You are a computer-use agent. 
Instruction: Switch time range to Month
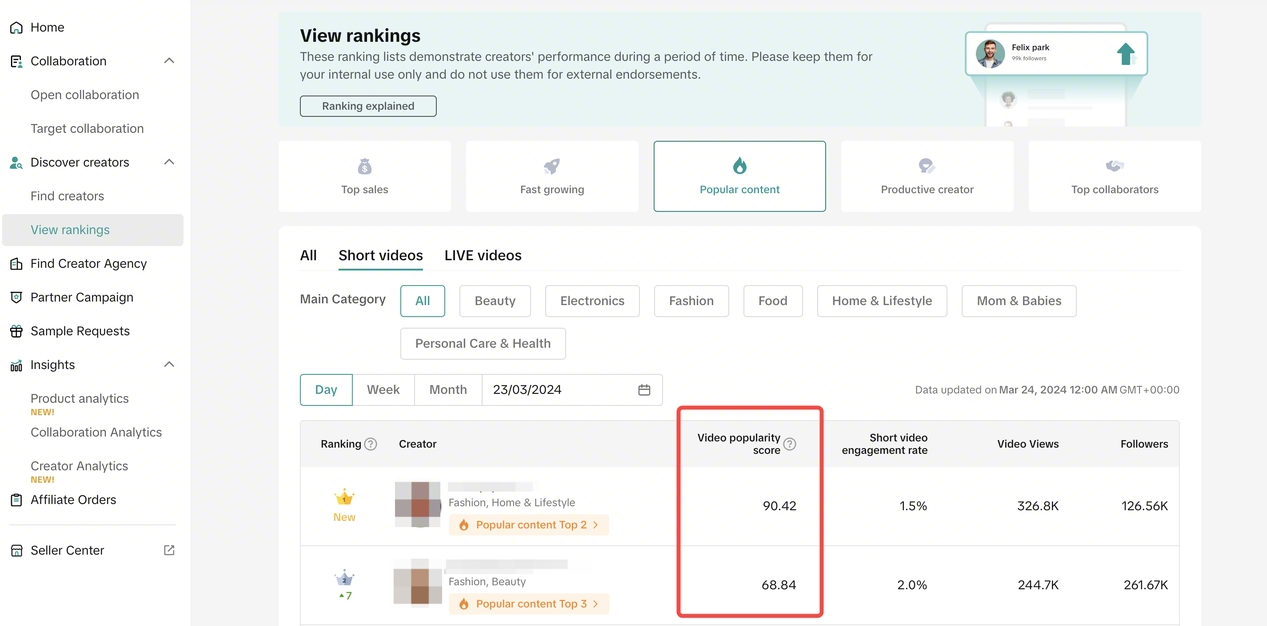[448, 390]
